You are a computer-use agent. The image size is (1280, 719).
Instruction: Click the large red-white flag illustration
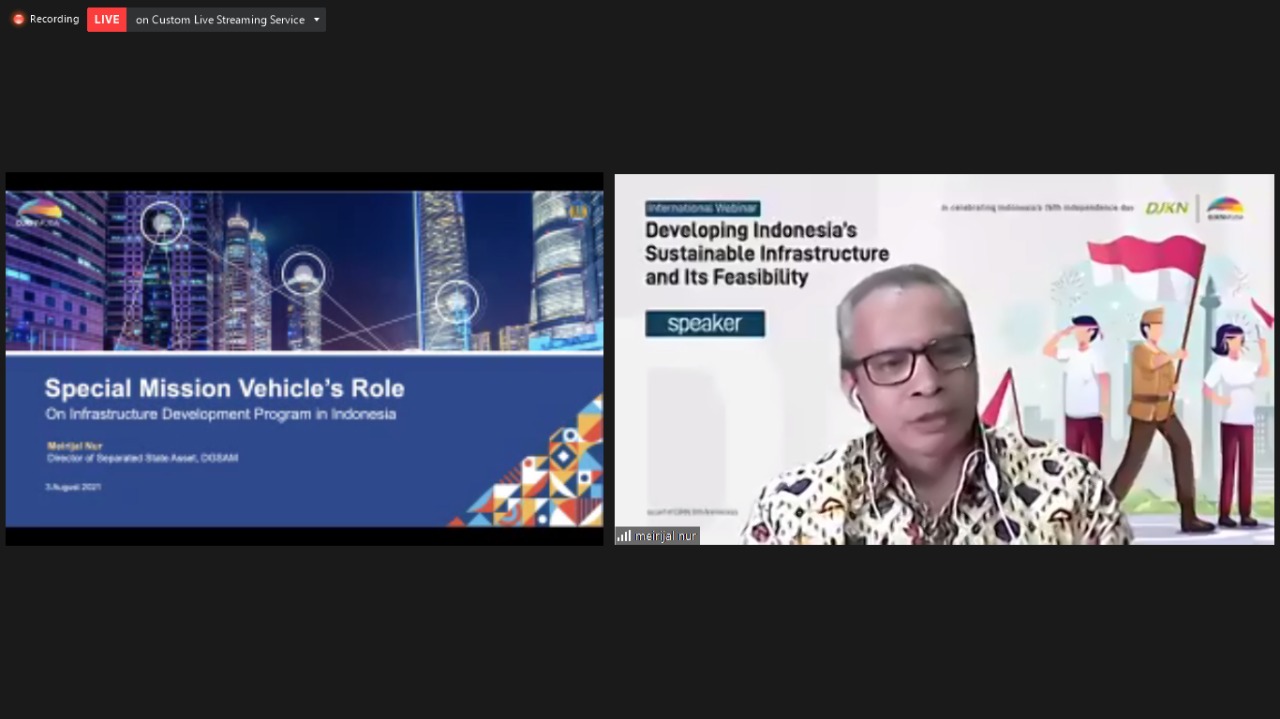pyautogui.click(x=1148, y=260)
